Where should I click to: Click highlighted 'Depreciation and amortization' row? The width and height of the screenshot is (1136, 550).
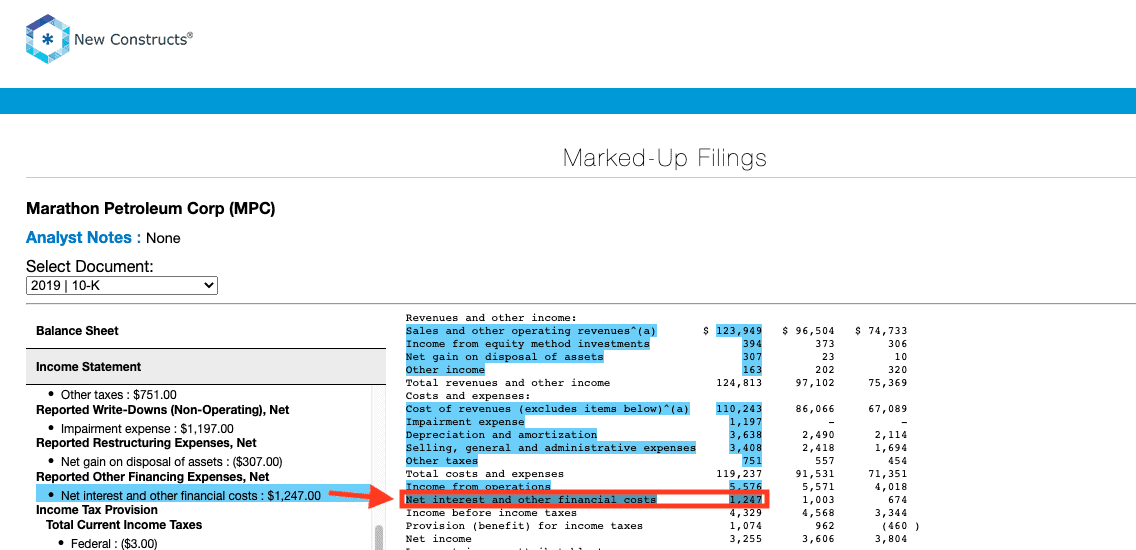pos(501,435)
